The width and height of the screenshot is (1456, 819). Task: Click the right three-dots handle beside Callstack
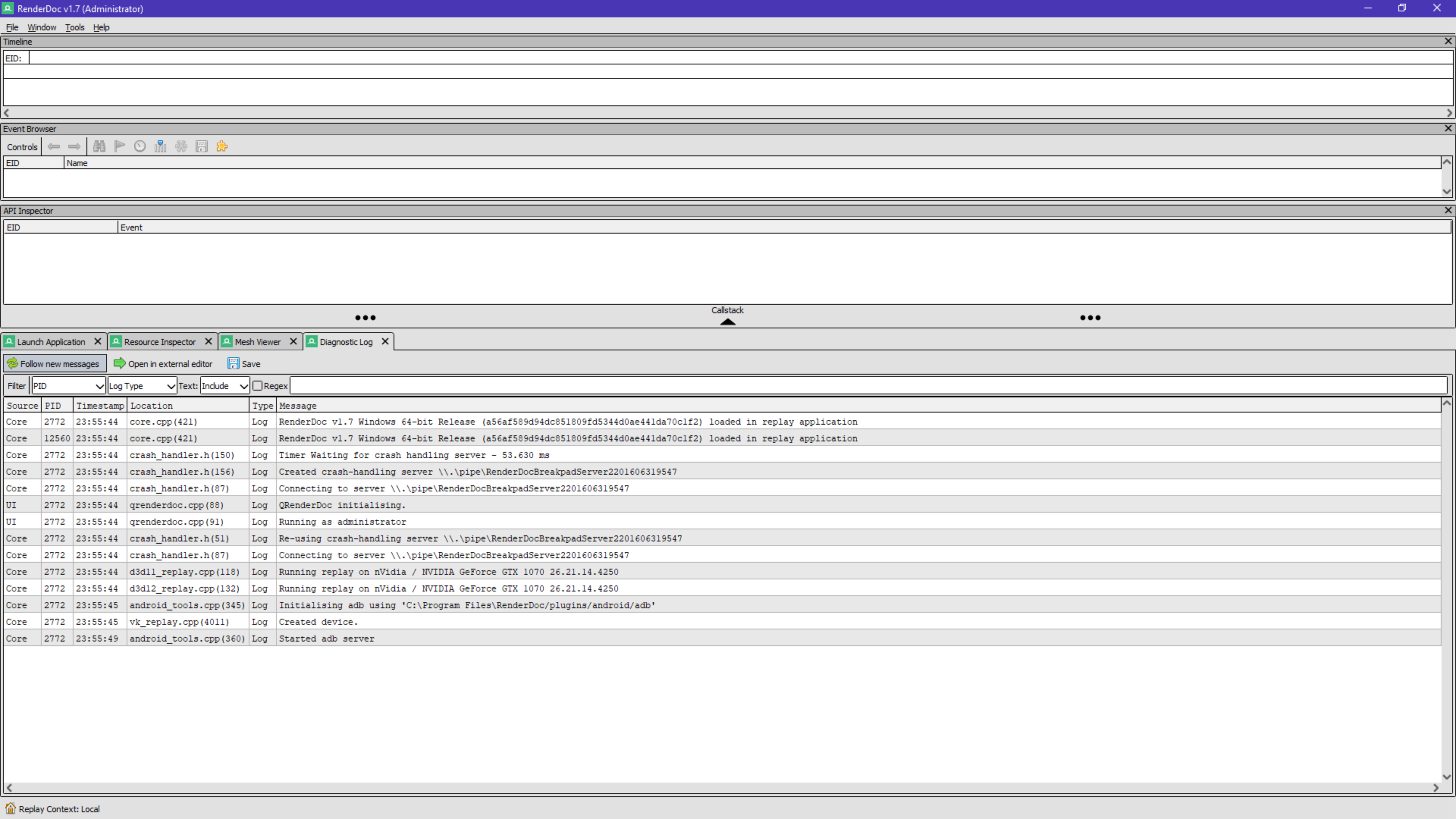pos(1090,318)
